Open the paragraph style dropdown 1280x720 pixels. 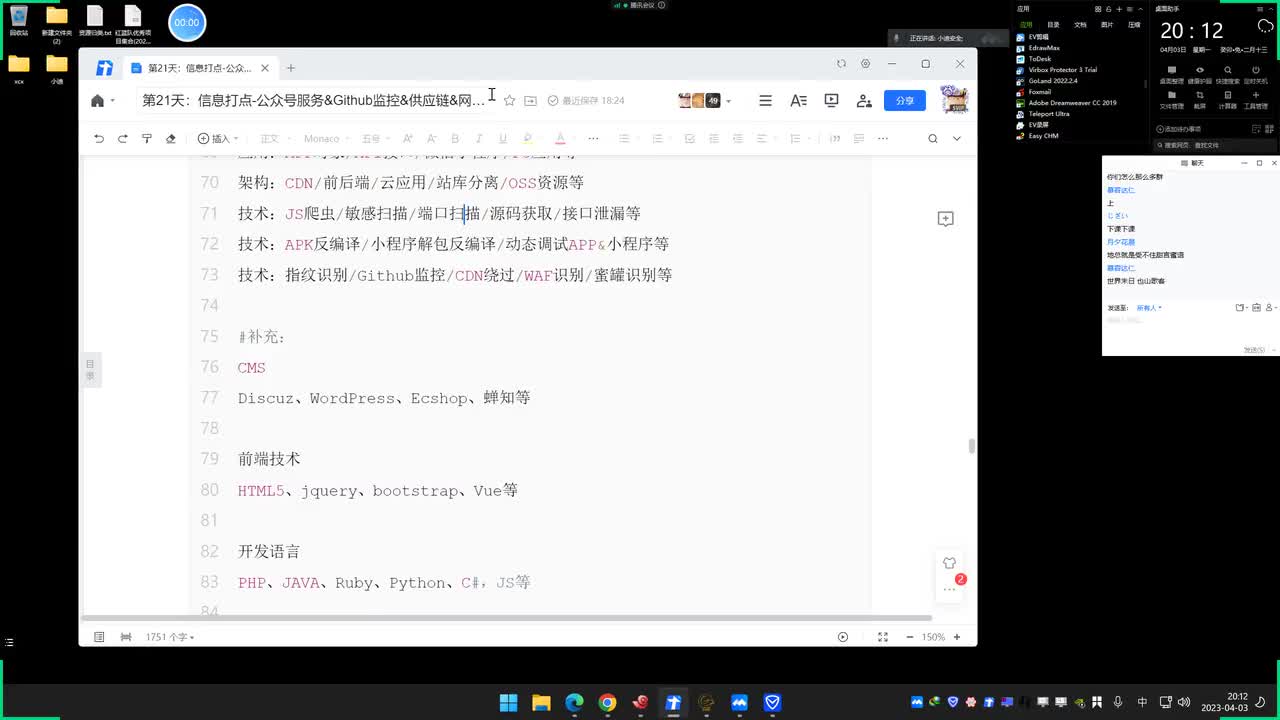tap(275, 139)
